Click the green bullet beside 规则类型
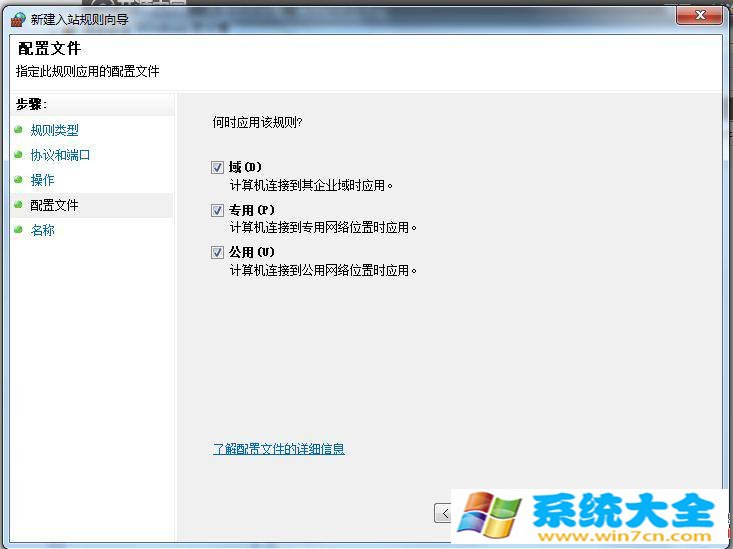The image size is (733, 549). 18,130
